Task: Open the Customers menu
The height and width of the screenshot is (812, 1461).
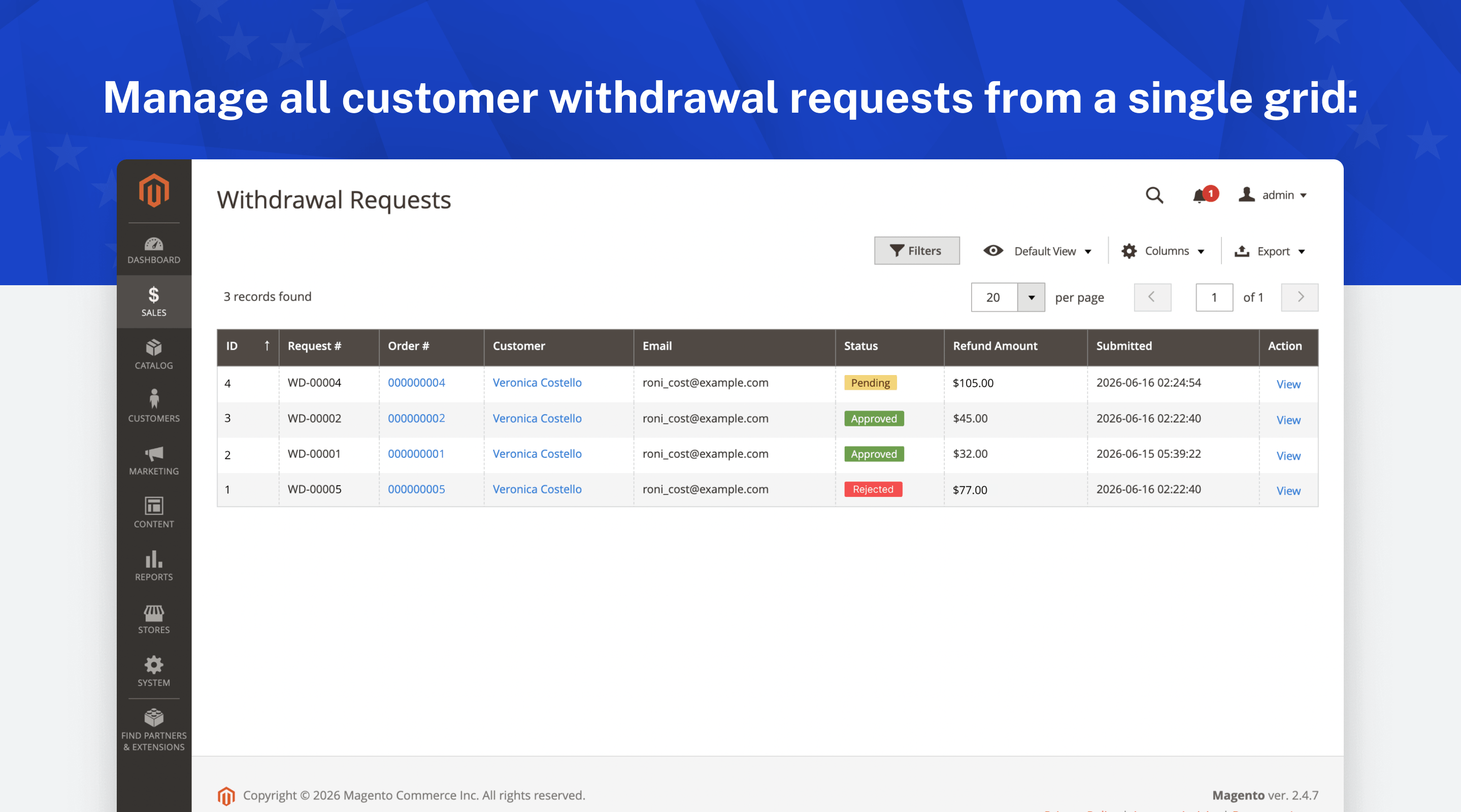Action: (154, 406)
